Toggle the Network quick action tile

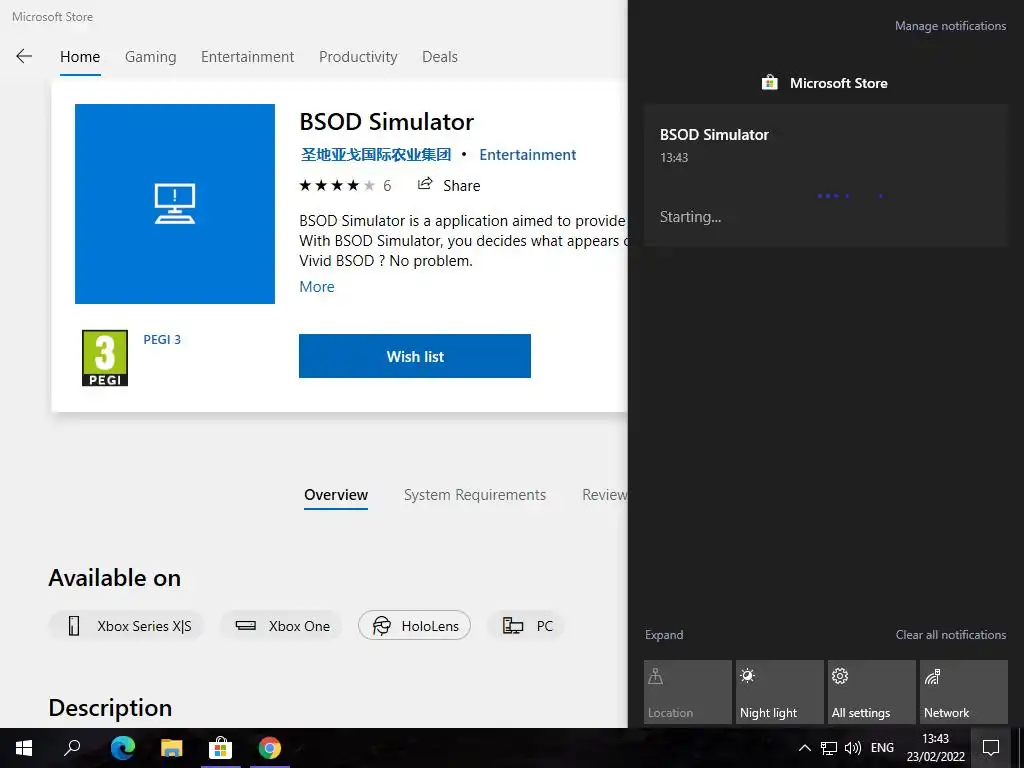point(964,692)
